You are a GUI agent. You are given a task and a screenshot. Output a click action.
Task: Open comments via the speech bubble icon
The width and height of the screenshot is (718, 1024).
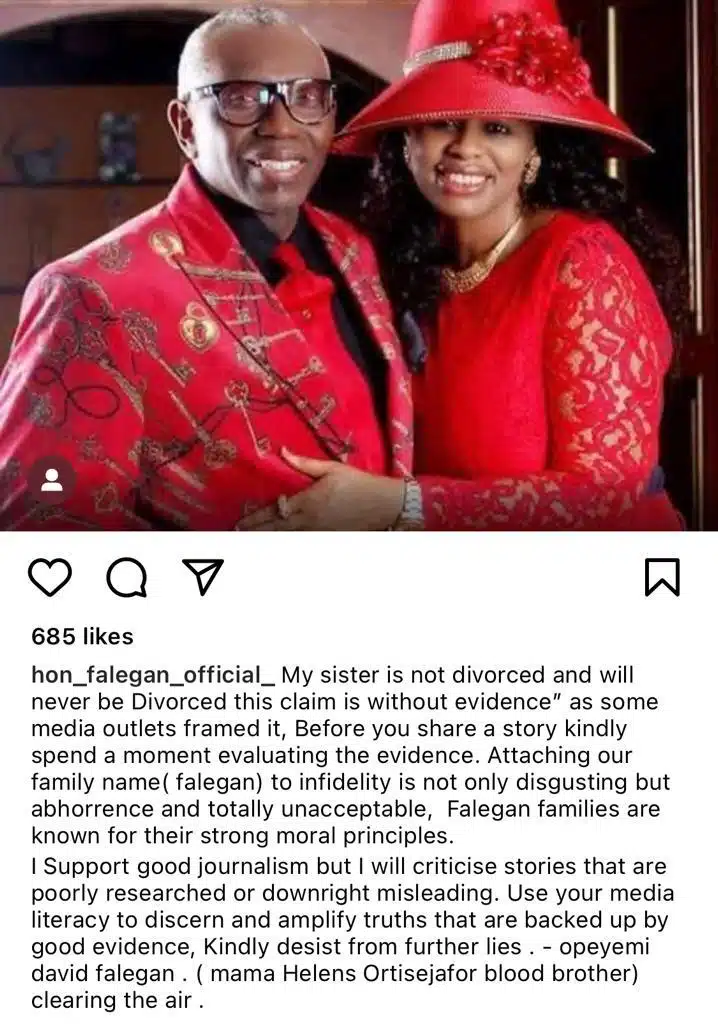click(x=127, y=578)
